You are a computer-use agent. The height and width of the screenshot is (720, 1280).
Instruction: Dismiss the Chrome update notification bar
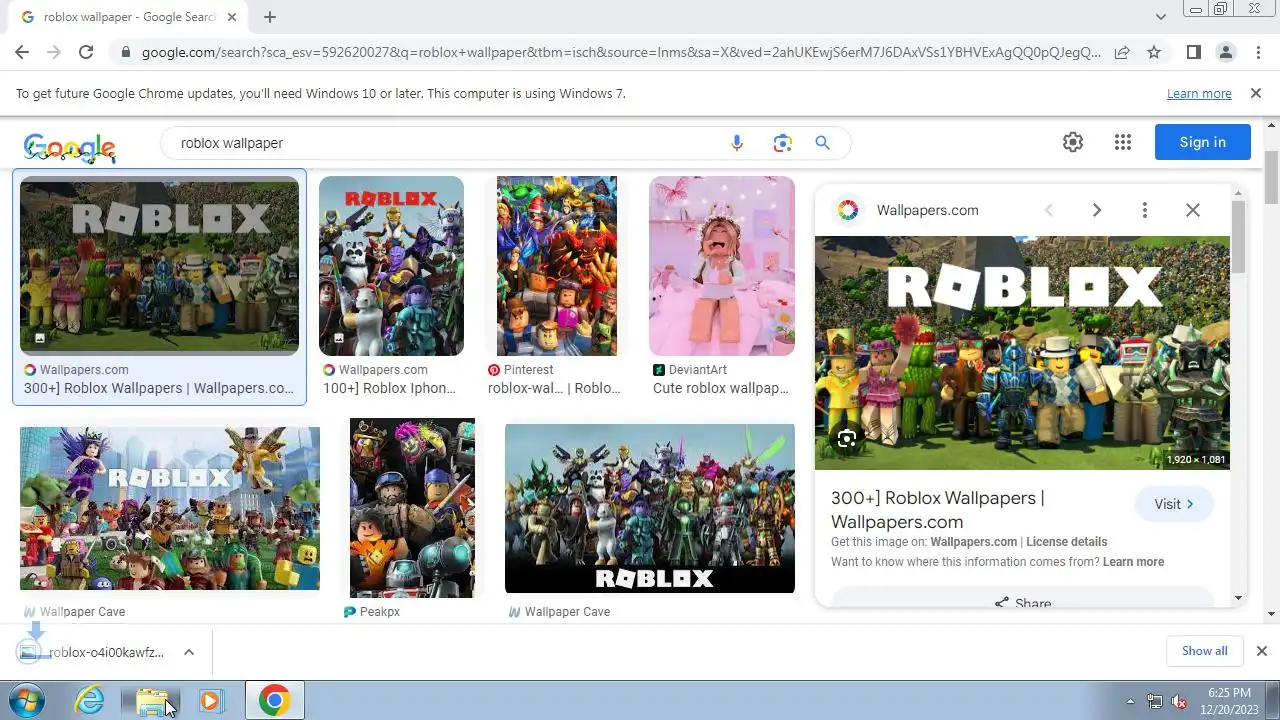pos(1256,93)
